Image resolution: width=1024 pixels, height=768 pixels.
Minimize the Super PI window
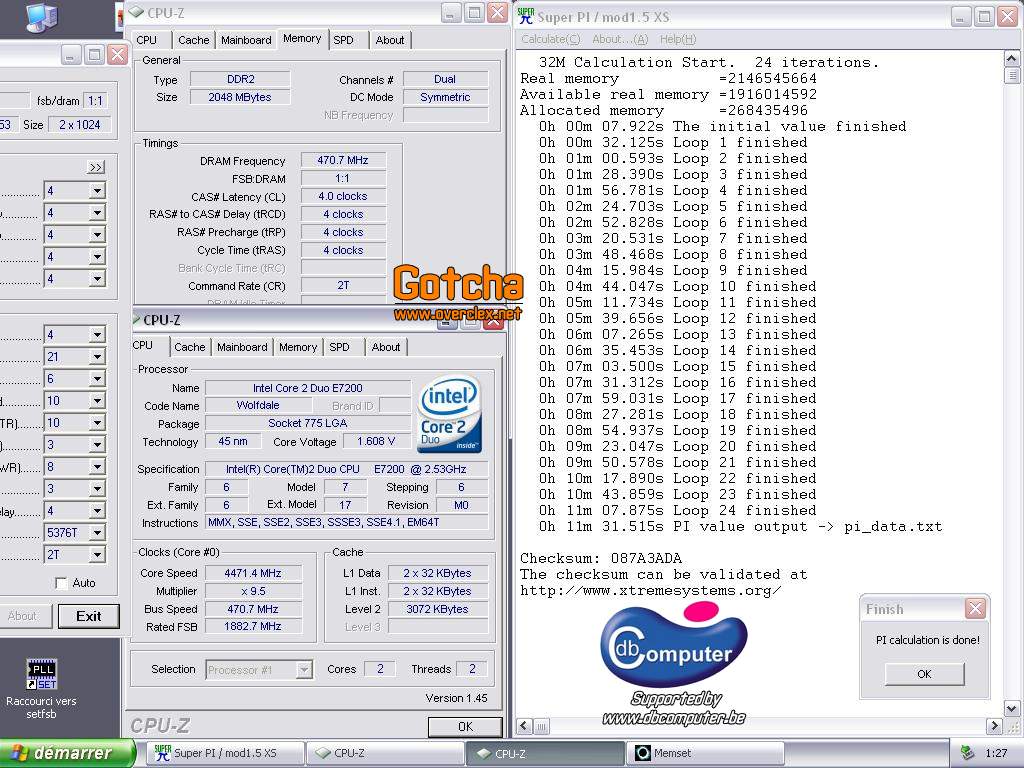[961, 16]
